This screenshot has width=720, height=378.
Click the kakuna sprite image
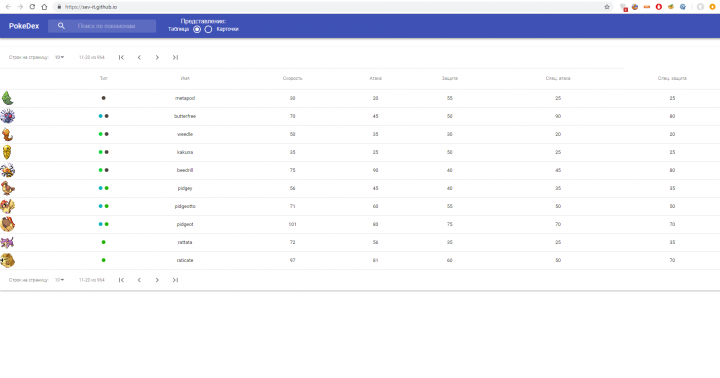tap(7, 152)
